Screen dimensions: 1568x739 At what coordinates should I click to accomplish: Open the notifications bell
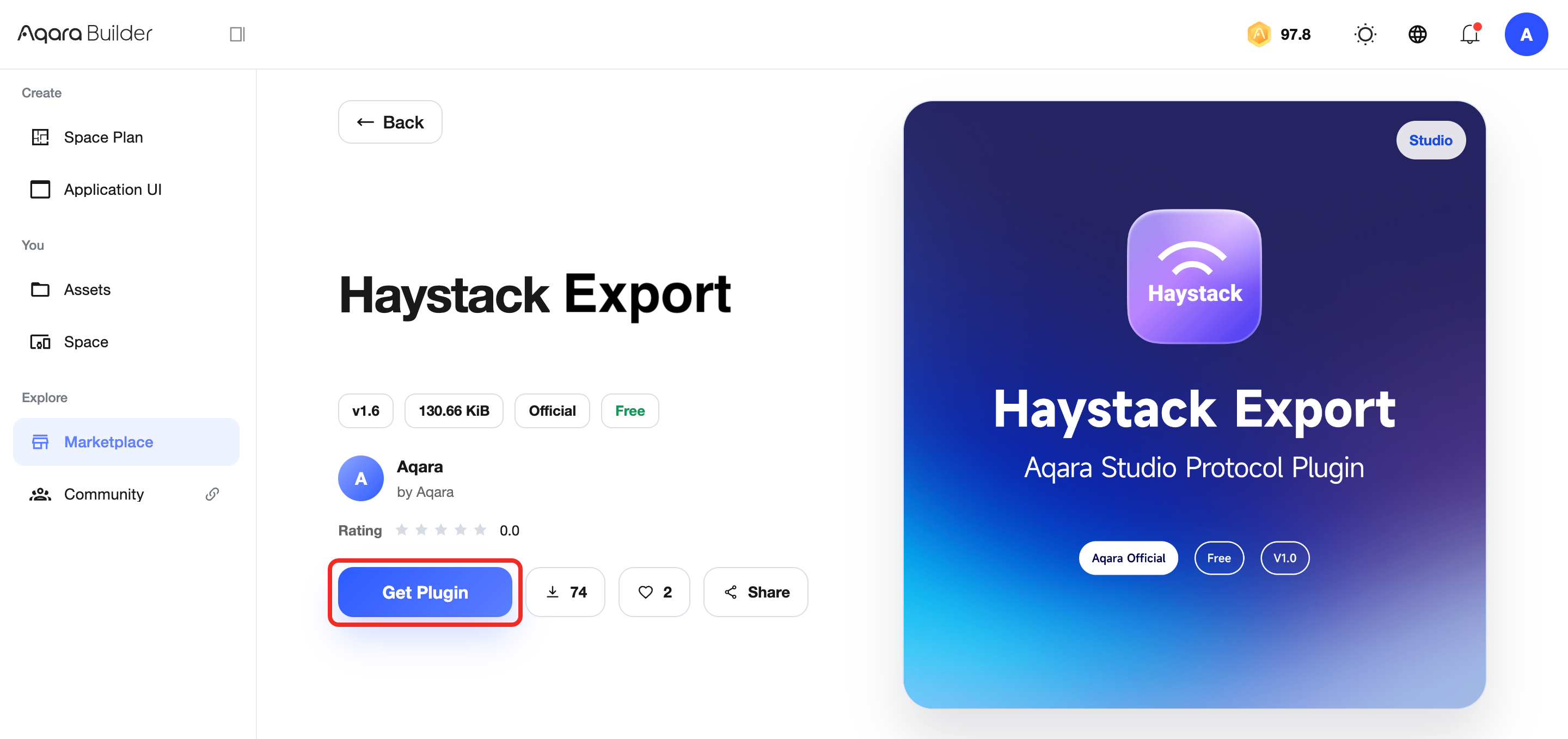pyautogui.click(x=1470, y=34)
